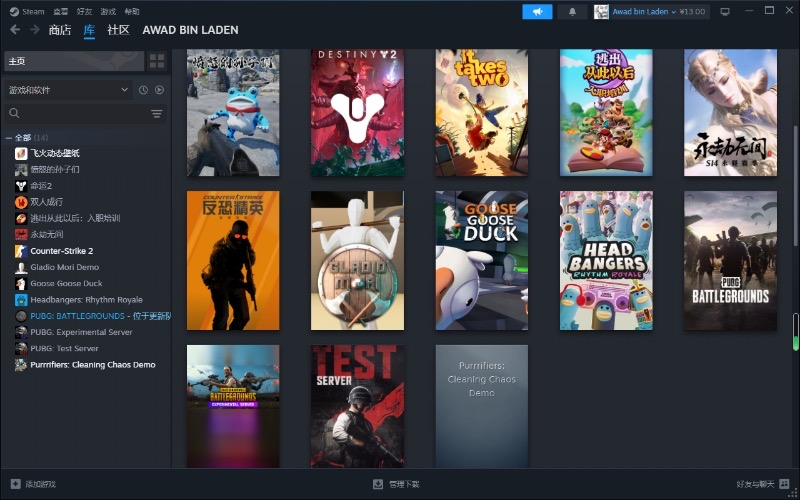Screen dimensions: 800x500
Task: Open the announcements megaphone button
Action: (x=537, y=12)
